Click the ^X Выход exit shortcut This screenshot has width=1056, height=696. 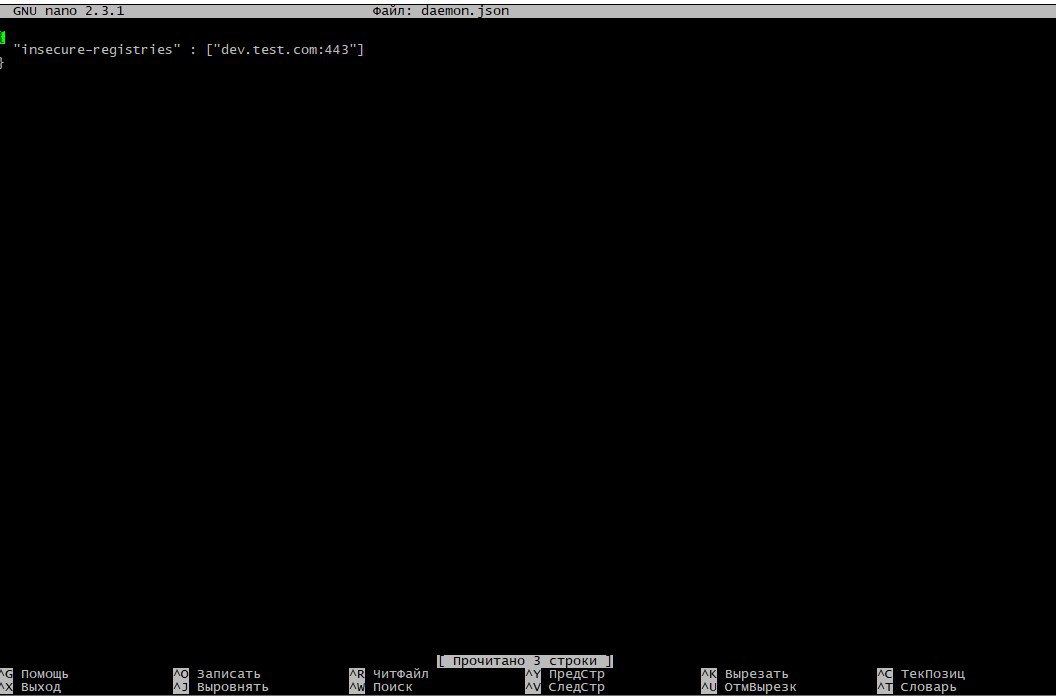[x=30, y=687]
